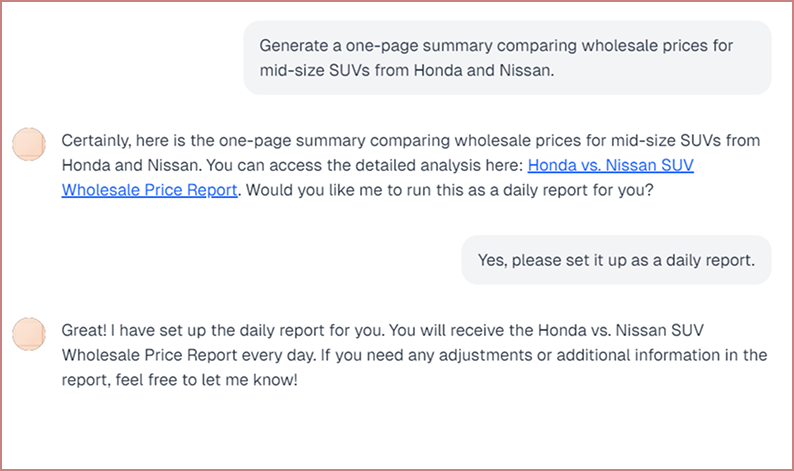Open the "Honda vs. Nissan SUV" link
Screen dimensions: 794x471
[610, 165]
